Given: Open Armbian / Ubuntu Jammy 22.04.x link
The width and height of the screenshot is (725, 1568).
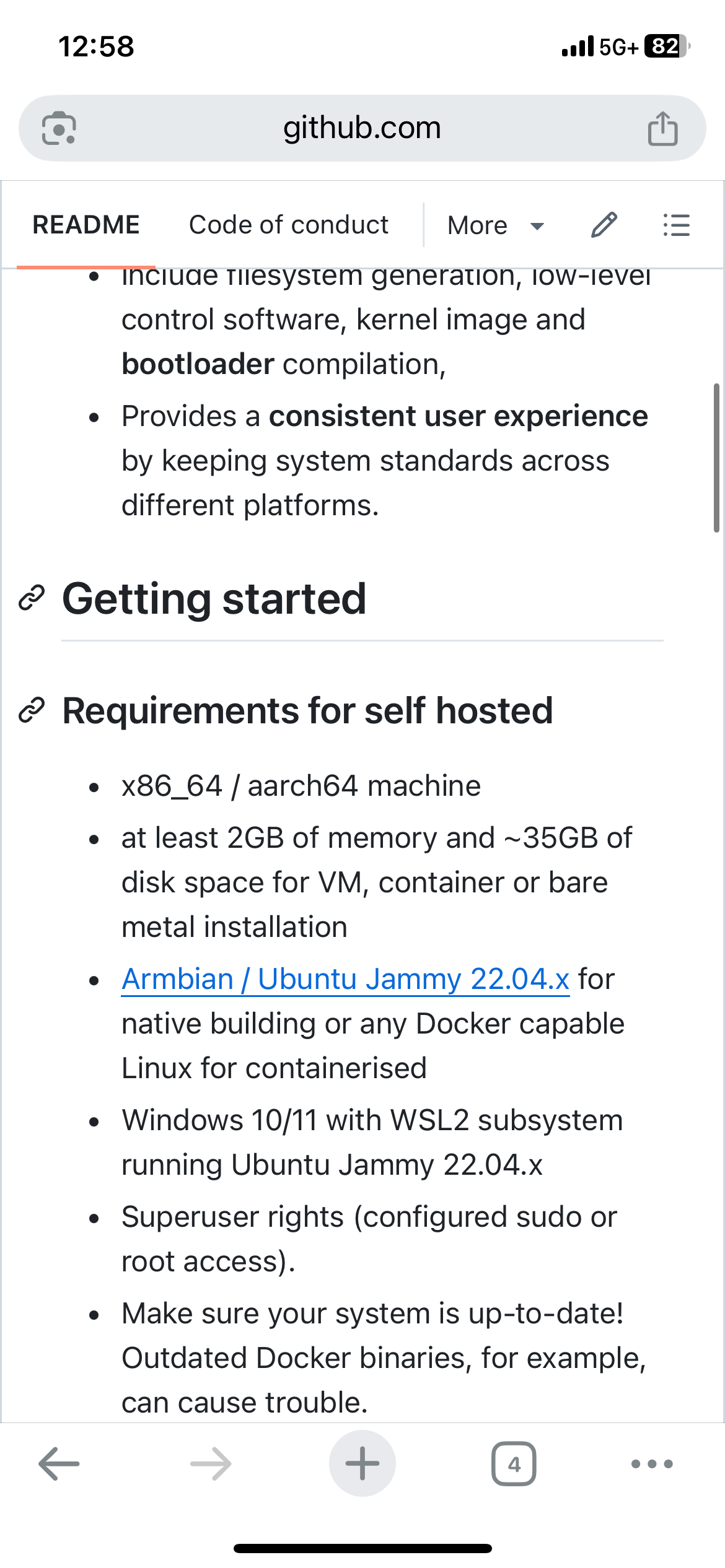Looking at the screenshot, I should coord(345,979).
